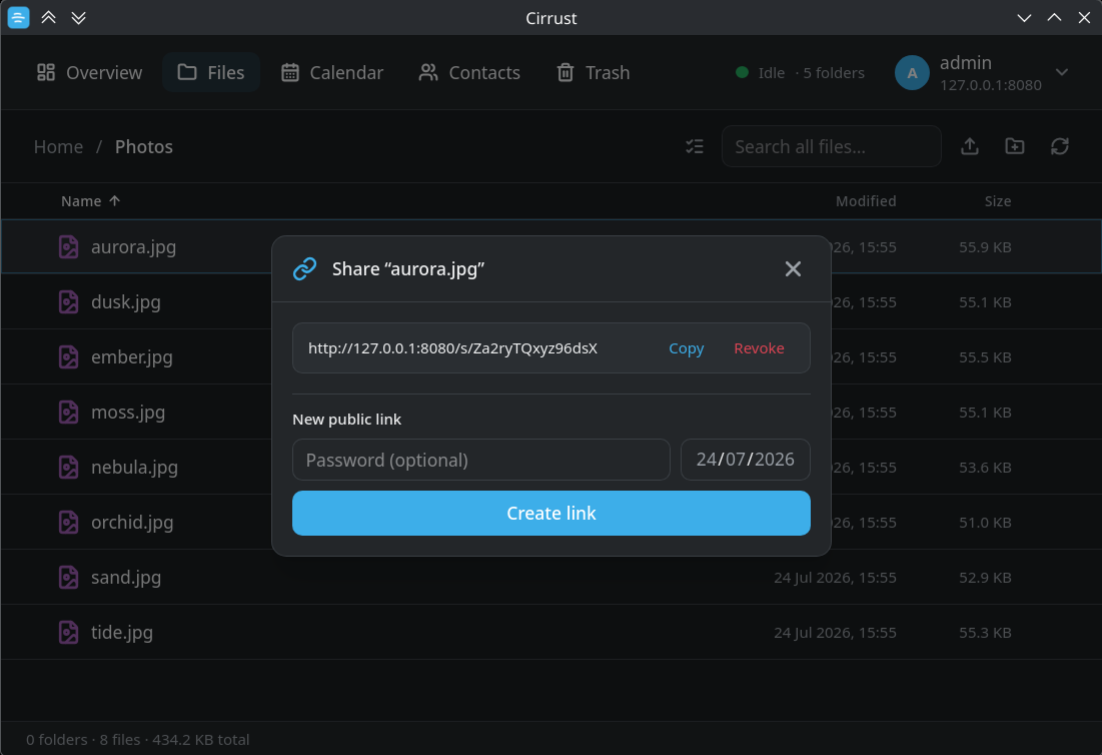This screenshot has width=1102, height=755.
Task: Go to the Contacts tab
Action: 469,72
